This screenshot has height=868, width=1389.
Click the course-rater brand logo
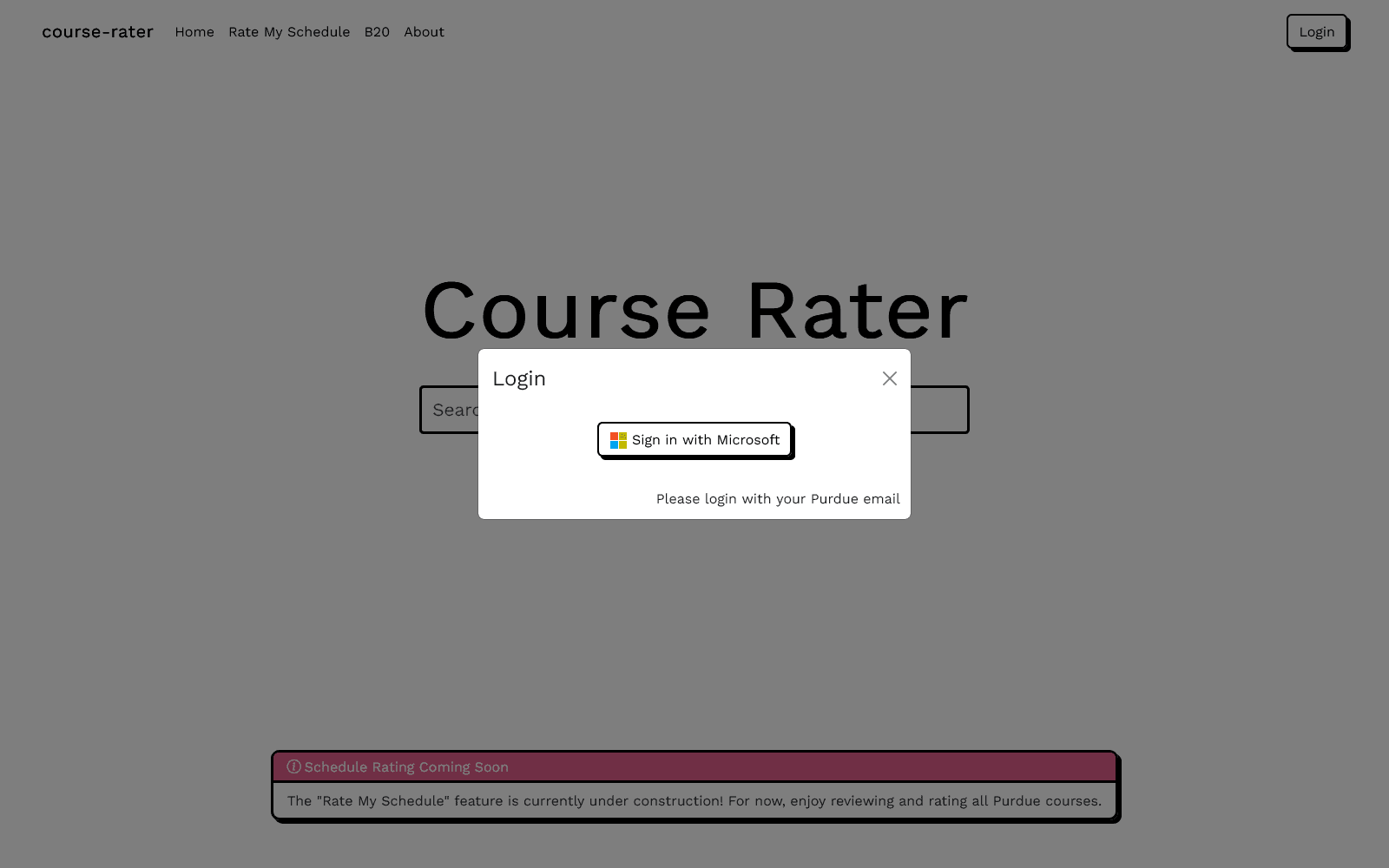tap(97, 32)
